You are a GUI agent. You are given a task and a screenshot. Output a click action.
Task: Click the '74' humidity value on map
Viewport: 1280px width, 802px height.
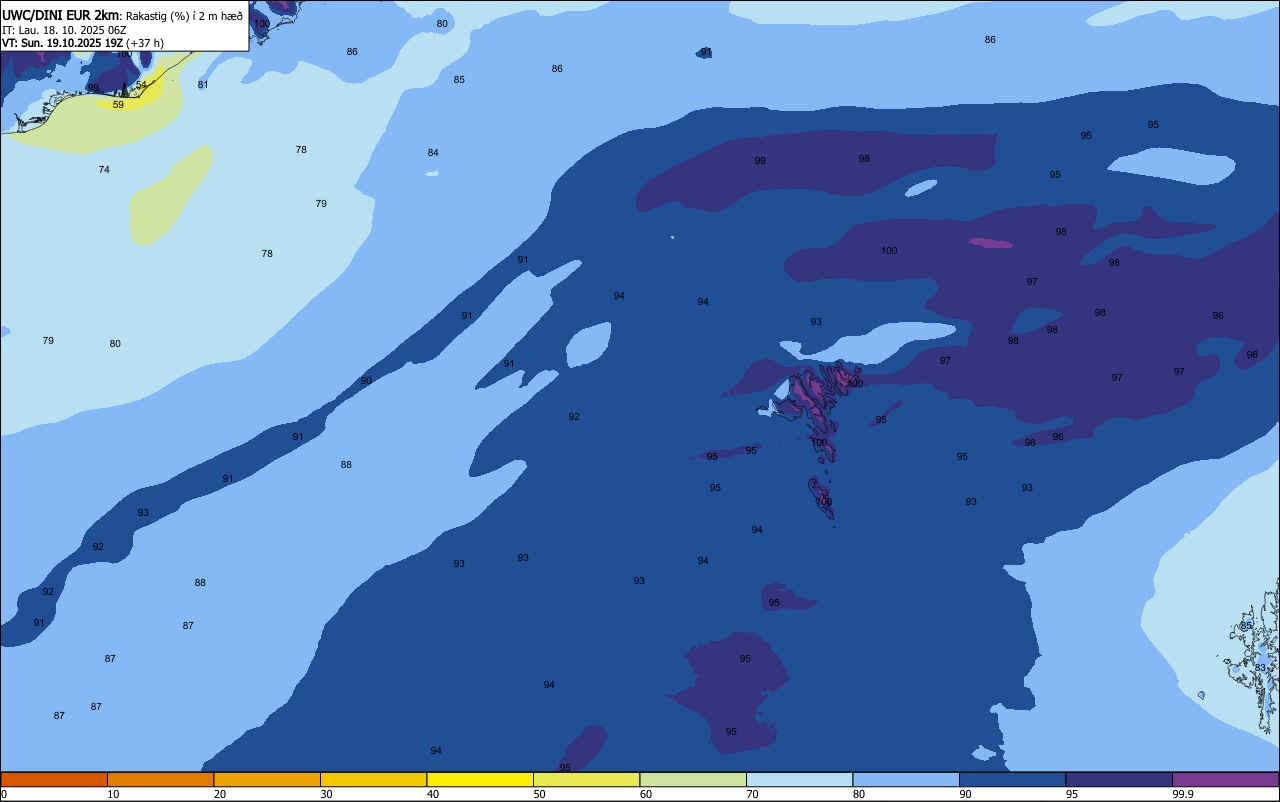(104, 170)
